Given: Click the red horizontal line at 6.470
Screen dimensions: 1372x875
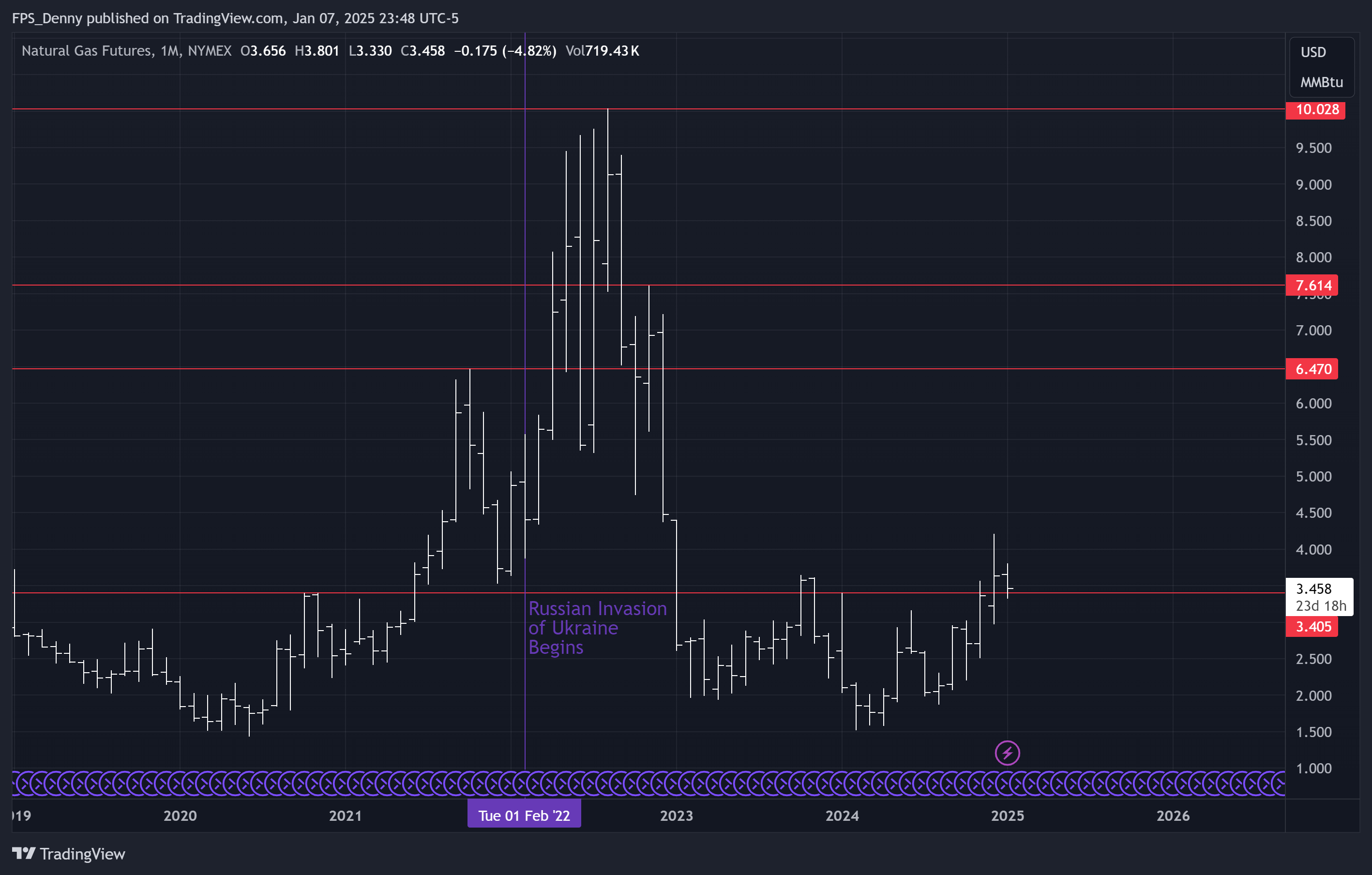Looking at the screenshot, I should 648,369.
